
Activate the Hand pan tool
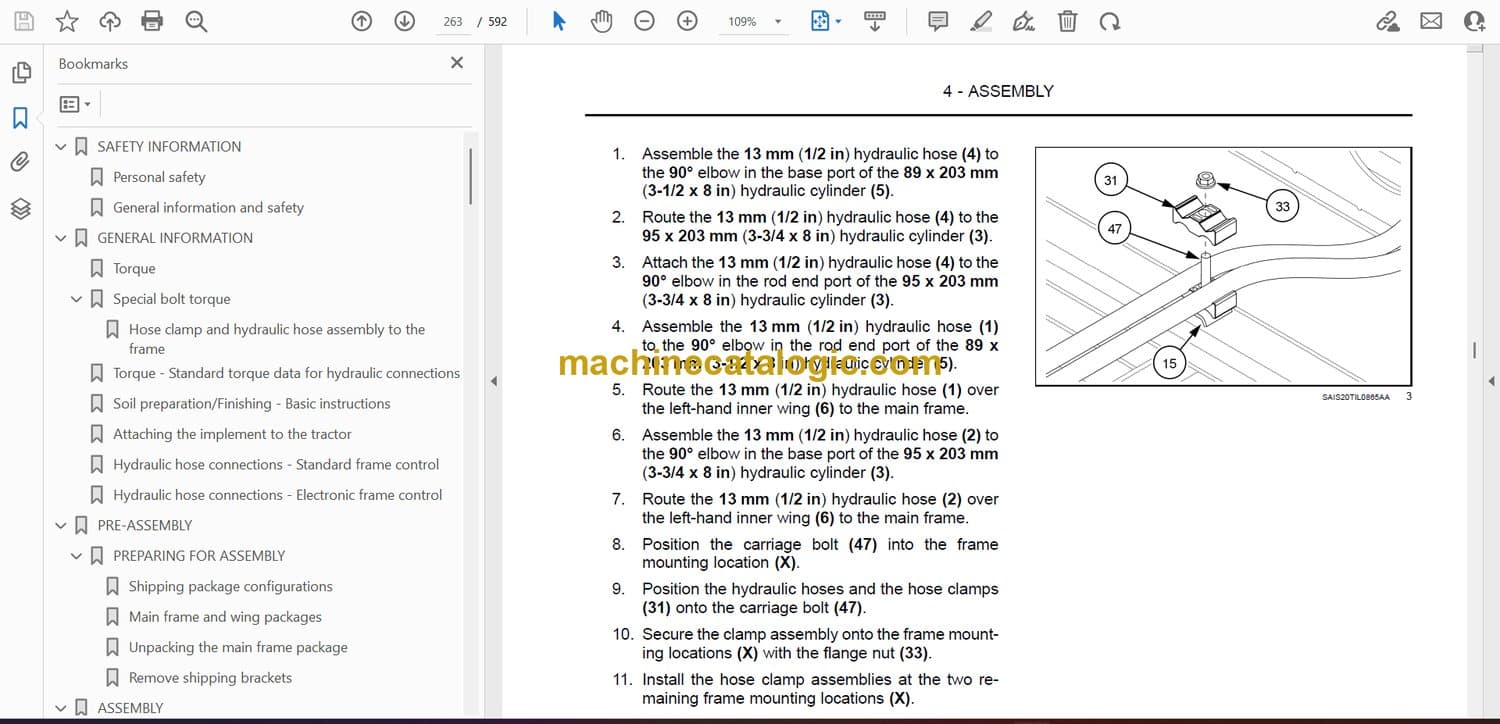click(601, 21)
